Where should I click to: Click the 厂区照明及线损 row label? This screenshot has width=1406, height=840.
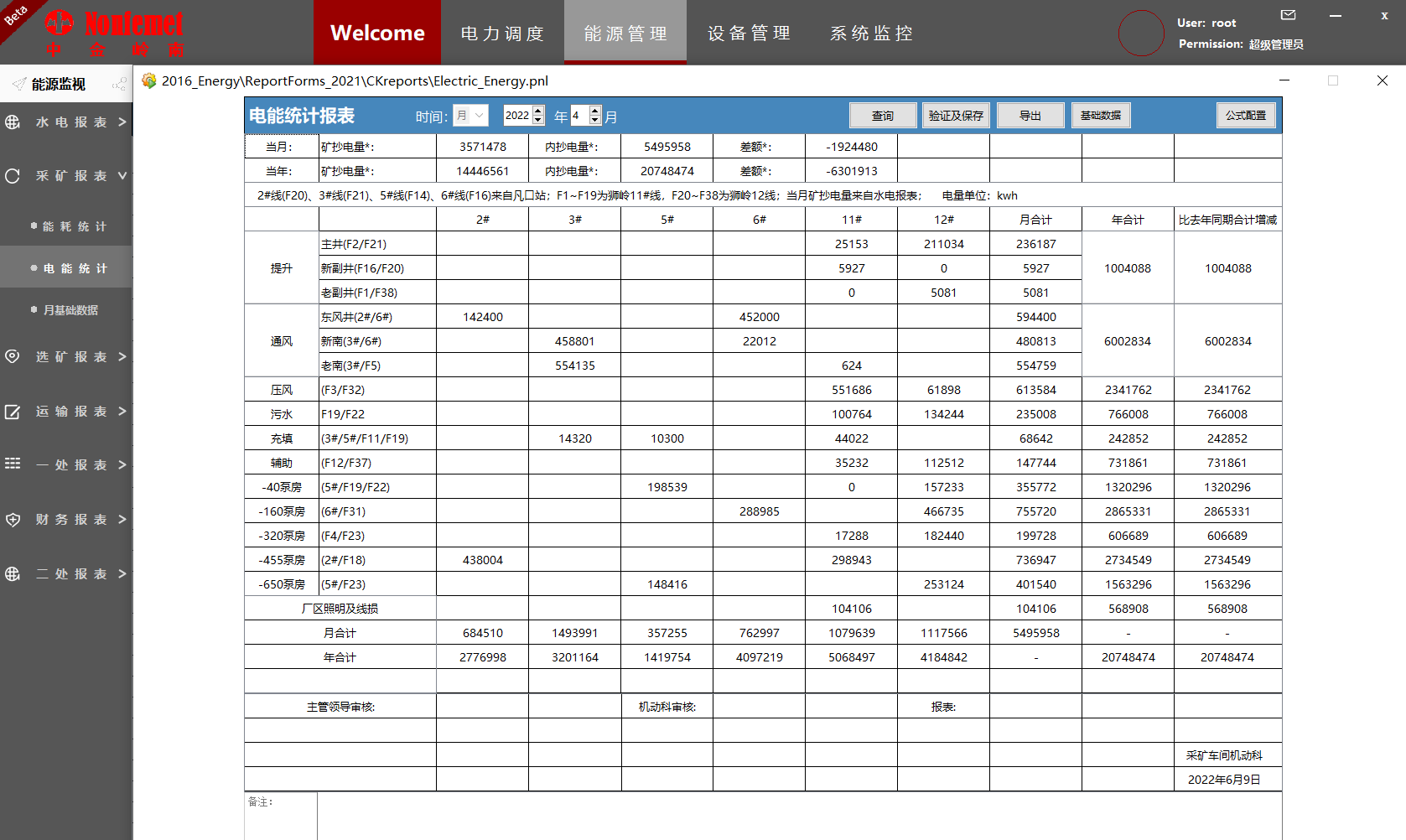point(340,609)
